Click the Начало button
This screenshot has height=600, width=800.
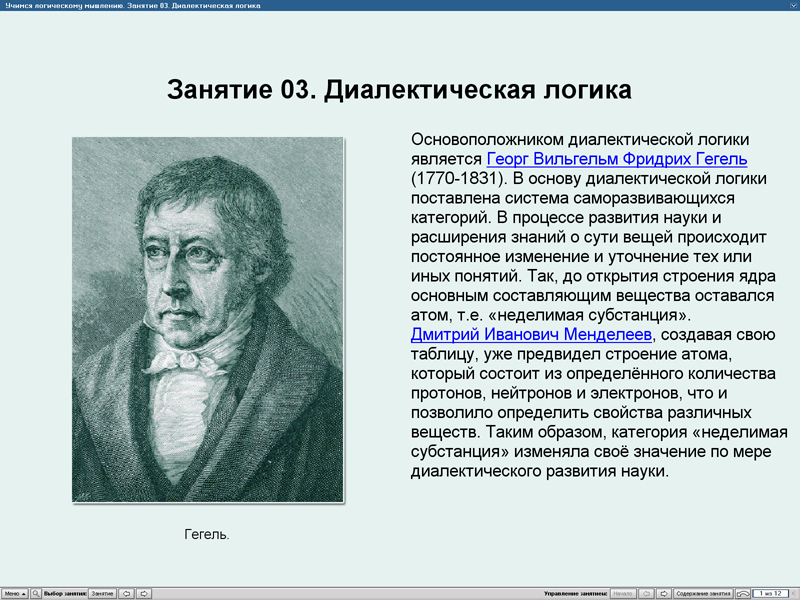[x=624, y=592]
